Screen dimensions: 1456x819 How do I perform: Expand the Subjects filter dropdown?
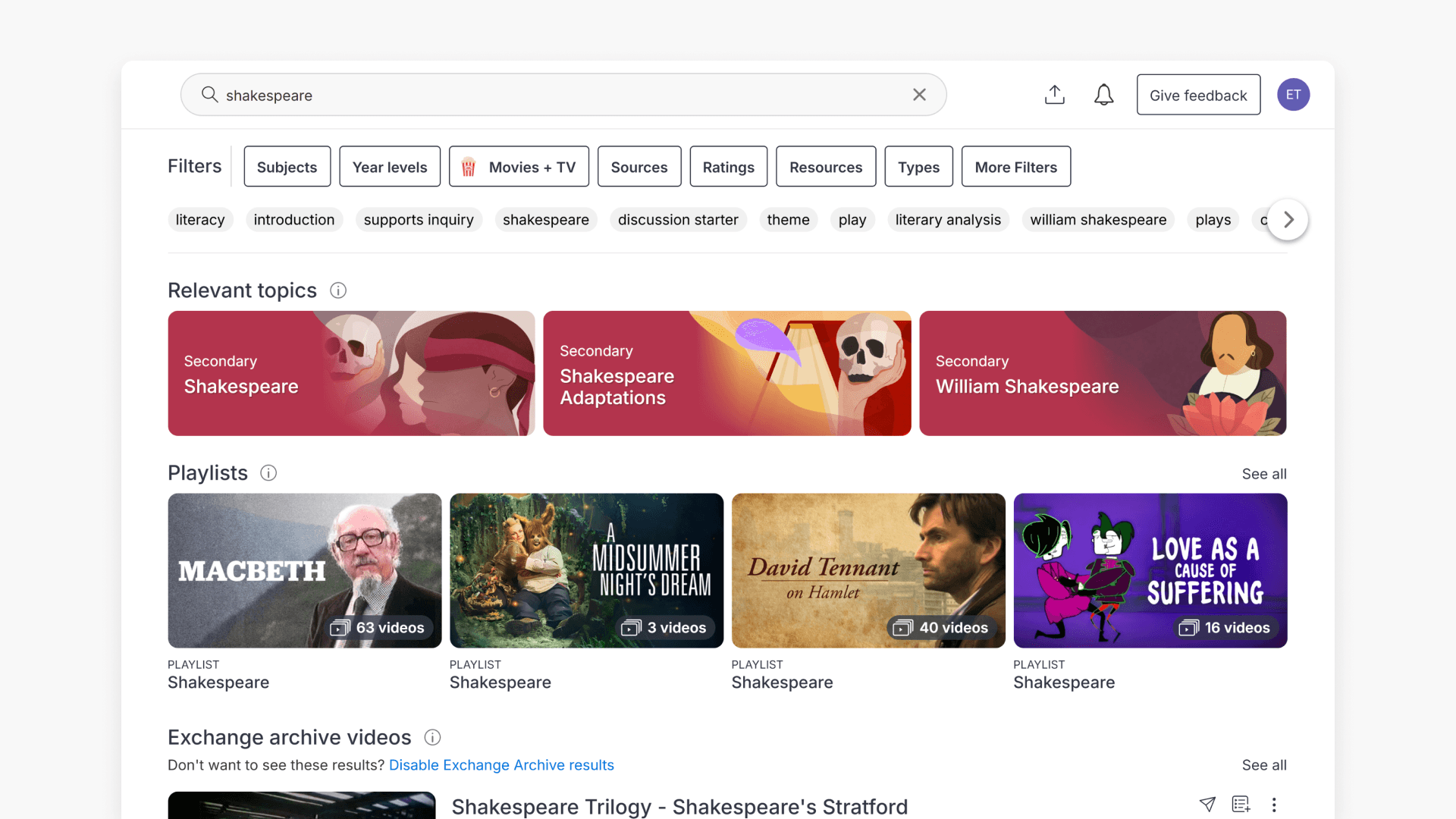pos(287,167)
